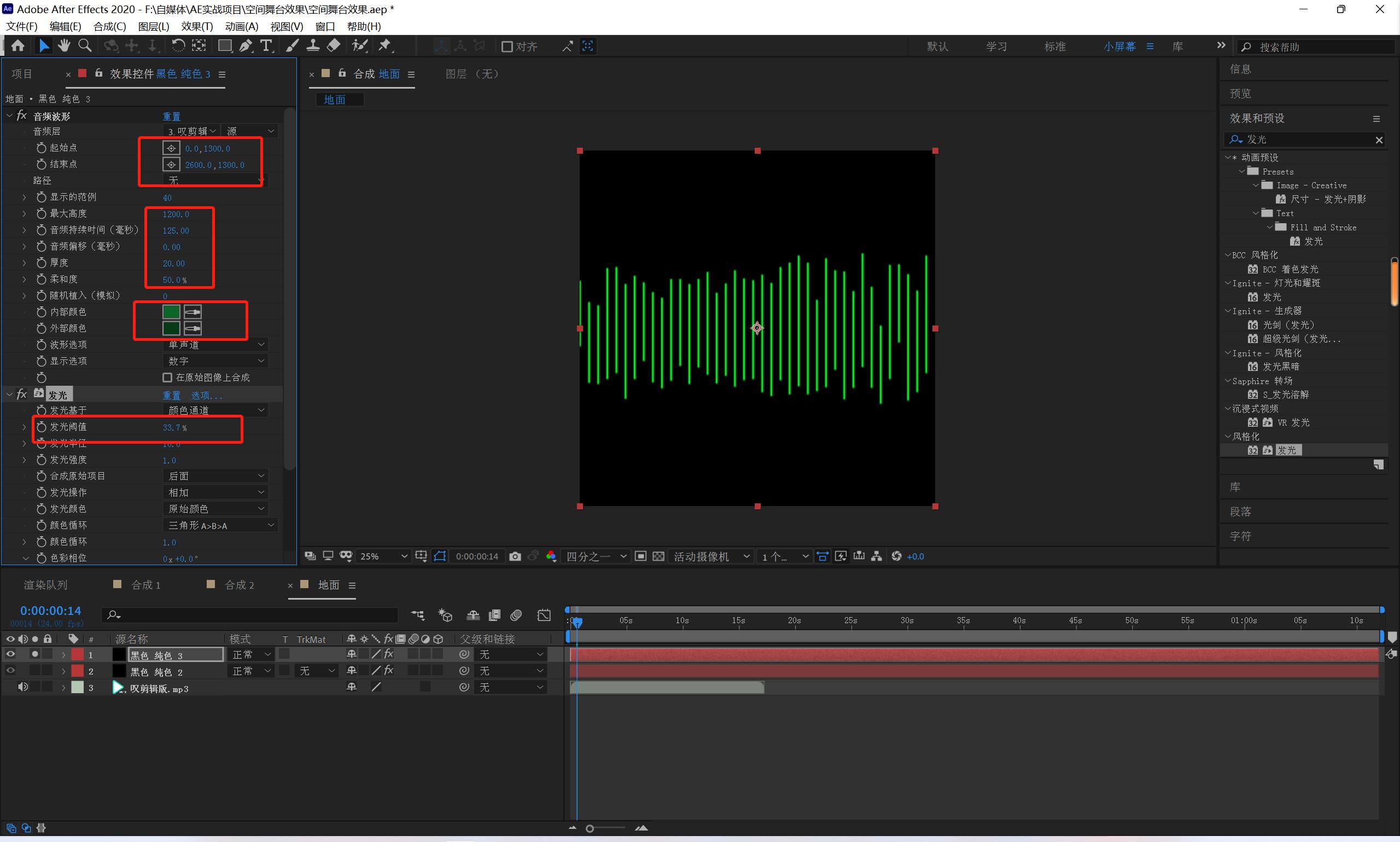Click the 外部颜色 dark green swatch

tap(171, 328)
